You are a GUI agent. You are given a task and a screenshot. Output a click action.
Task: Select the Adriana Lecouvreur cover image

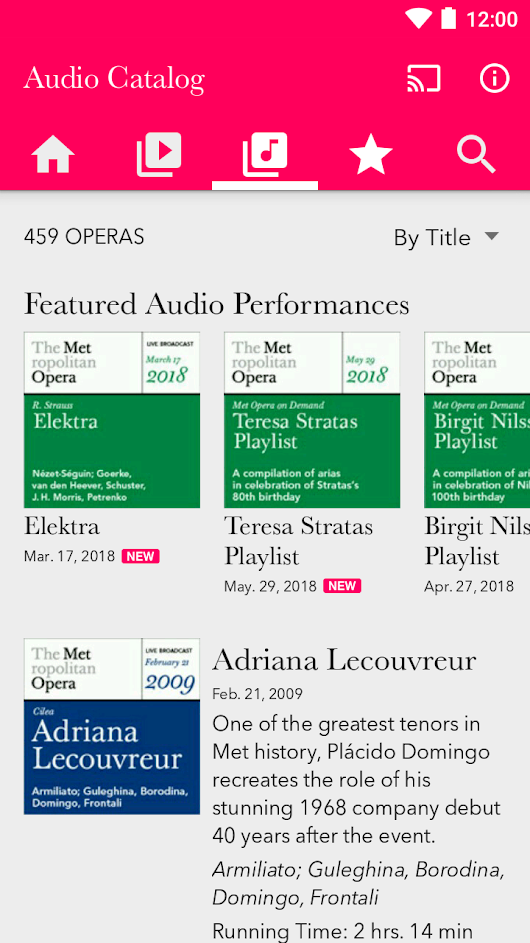pyautogui.click(x=112, y=726)
